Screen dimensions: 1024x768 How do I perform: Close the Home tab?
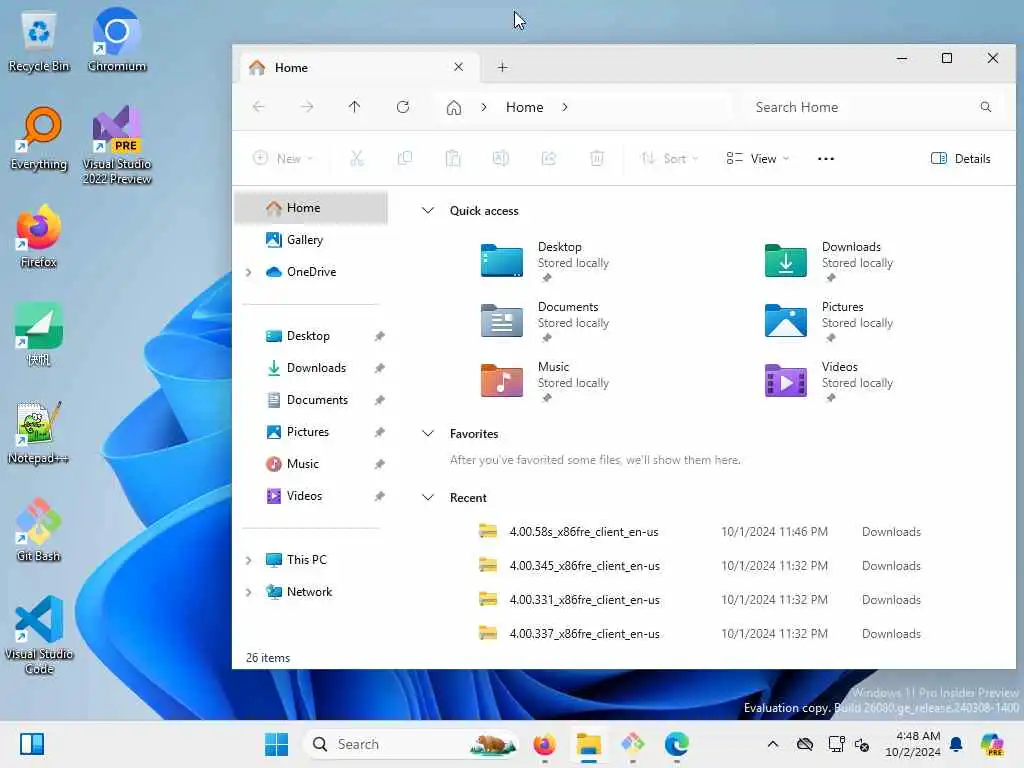(x=458, y=67)
